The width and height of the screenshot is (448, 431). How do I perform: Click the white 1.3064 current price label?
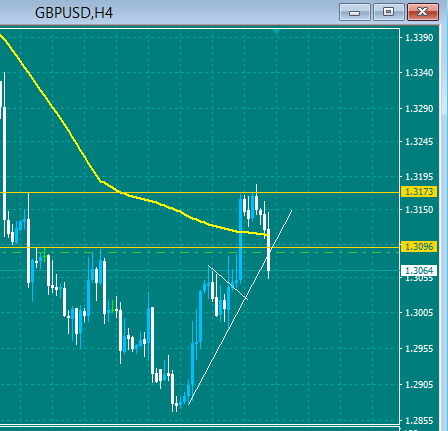tap(419, 270)
